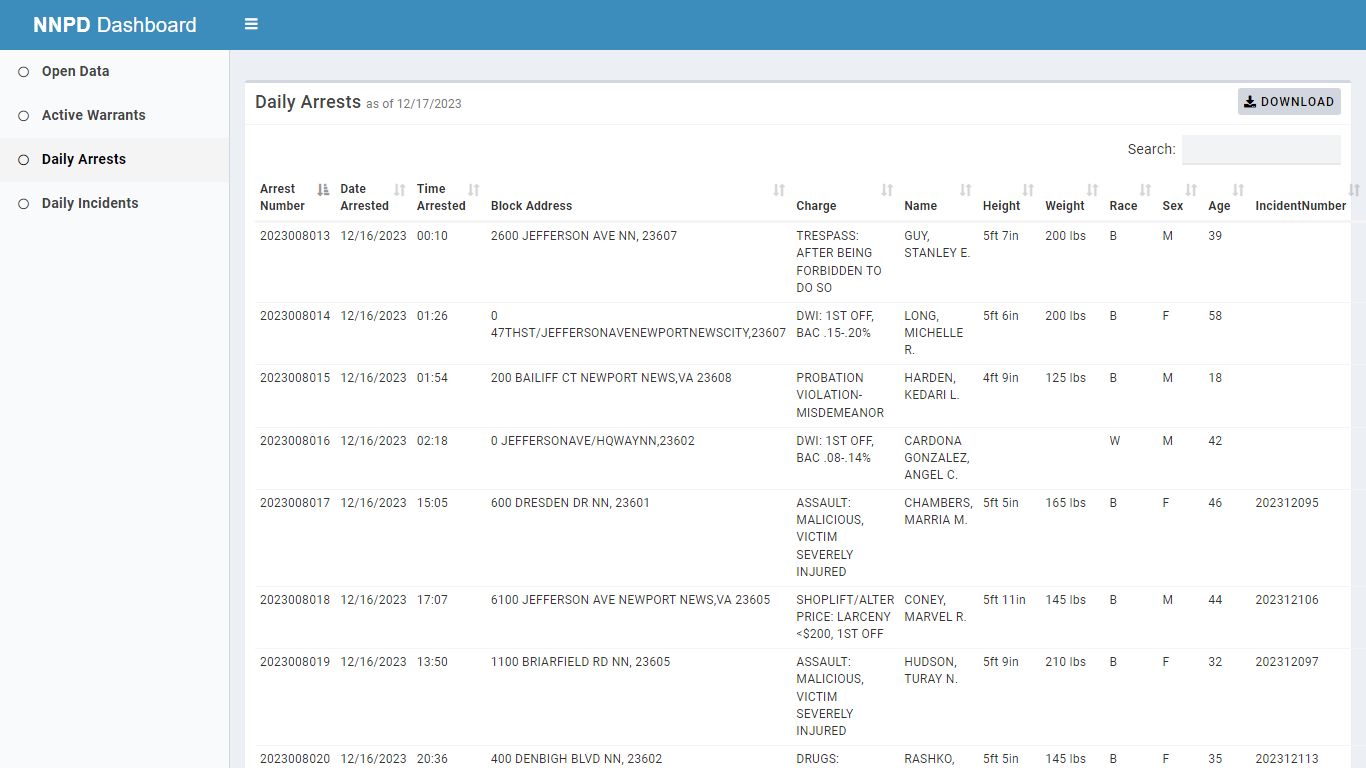
Task: Sort by Age column arrow
Action: tap(1238, 190)
